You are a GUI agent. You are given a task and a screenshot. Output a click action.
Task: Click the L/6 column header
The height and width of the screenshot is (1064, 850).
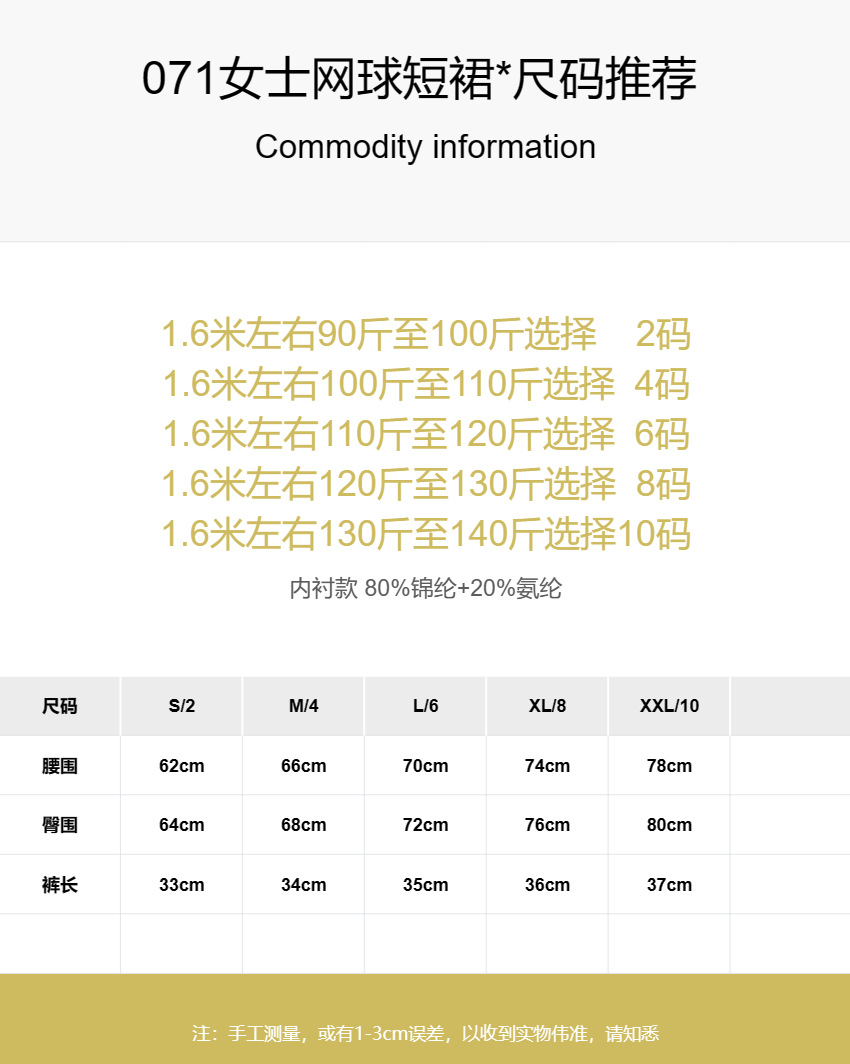[x=425, y=706]
